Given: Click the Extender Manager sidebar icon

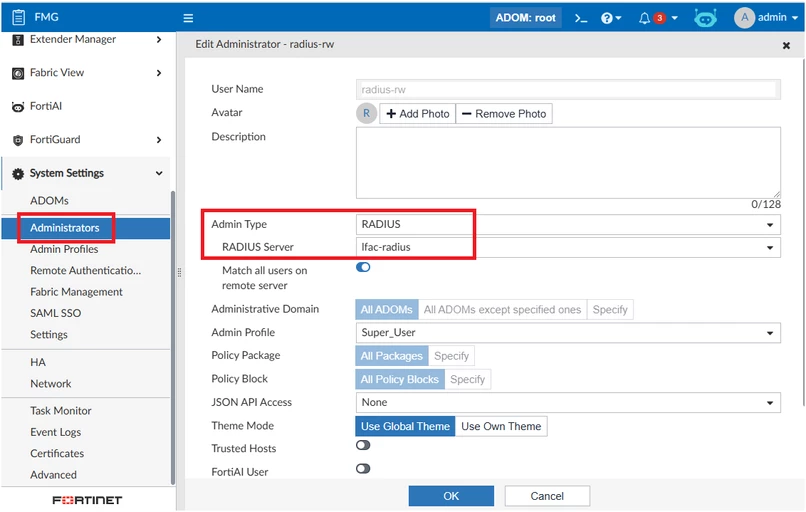Looking at the screenshot, I should (x=18, y=40).
